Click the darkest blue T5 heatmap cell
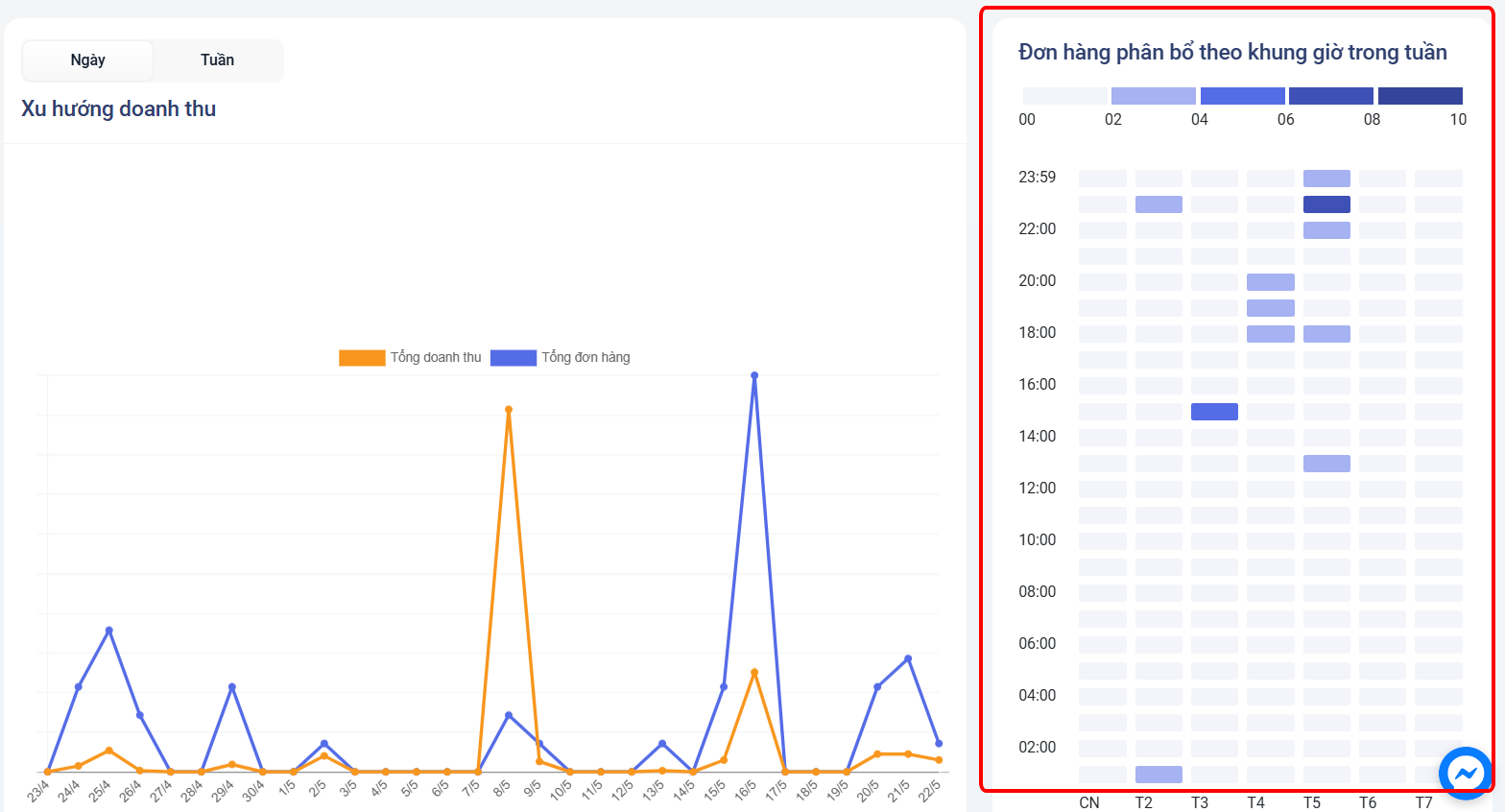The image size is (1505, 812). (x=1326, y=204)
